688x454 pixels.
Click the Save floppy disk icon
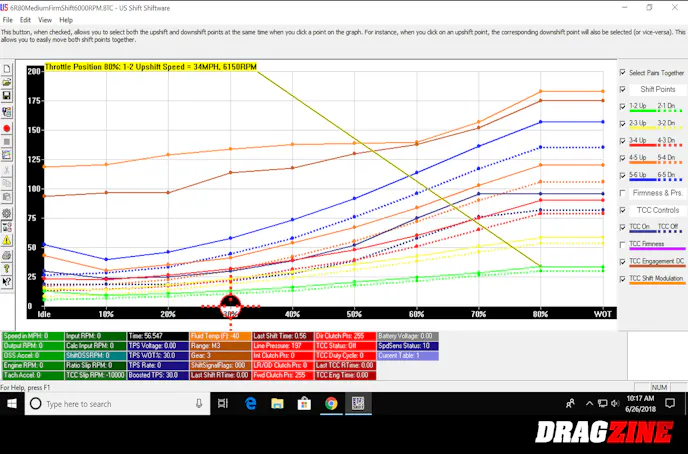[7, 96]
